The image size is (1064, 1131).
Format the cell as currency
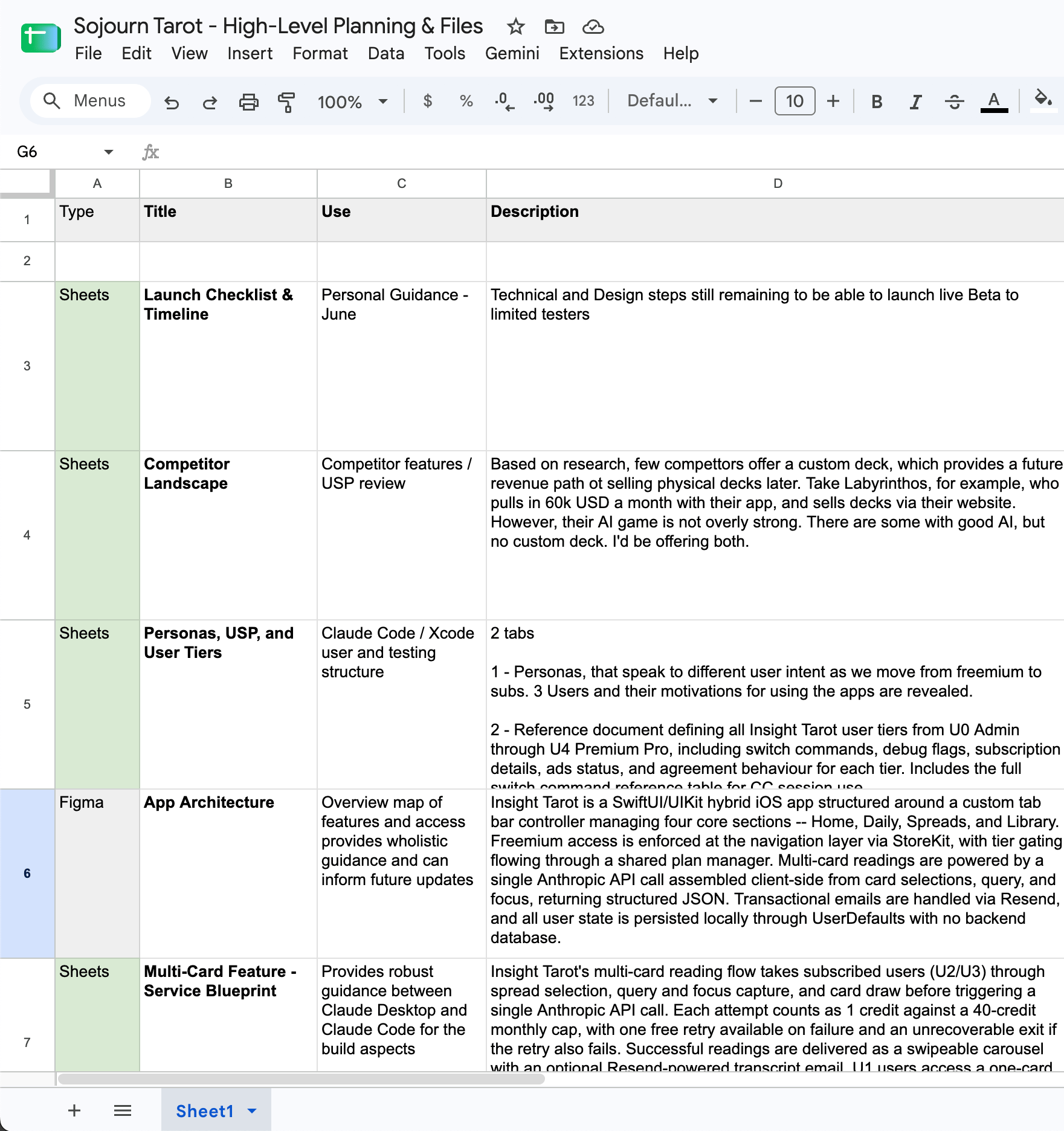coord(428,101)
